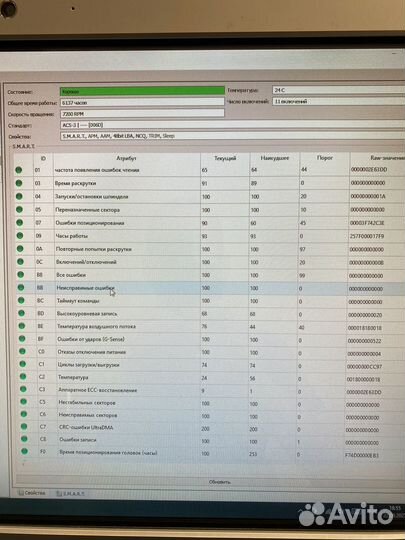Click CRC-ошибки UltraDMA attribute text
Screen dimensions: 405x540
tap(86, 427)
